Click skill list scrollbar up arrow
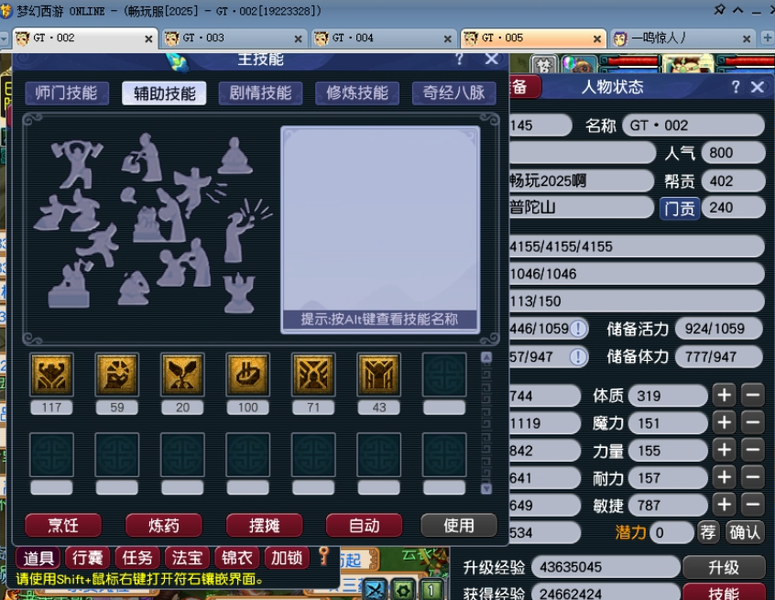The height and width of the screenshot is (600, 775). pyautogui.click(x=486, y=357)
